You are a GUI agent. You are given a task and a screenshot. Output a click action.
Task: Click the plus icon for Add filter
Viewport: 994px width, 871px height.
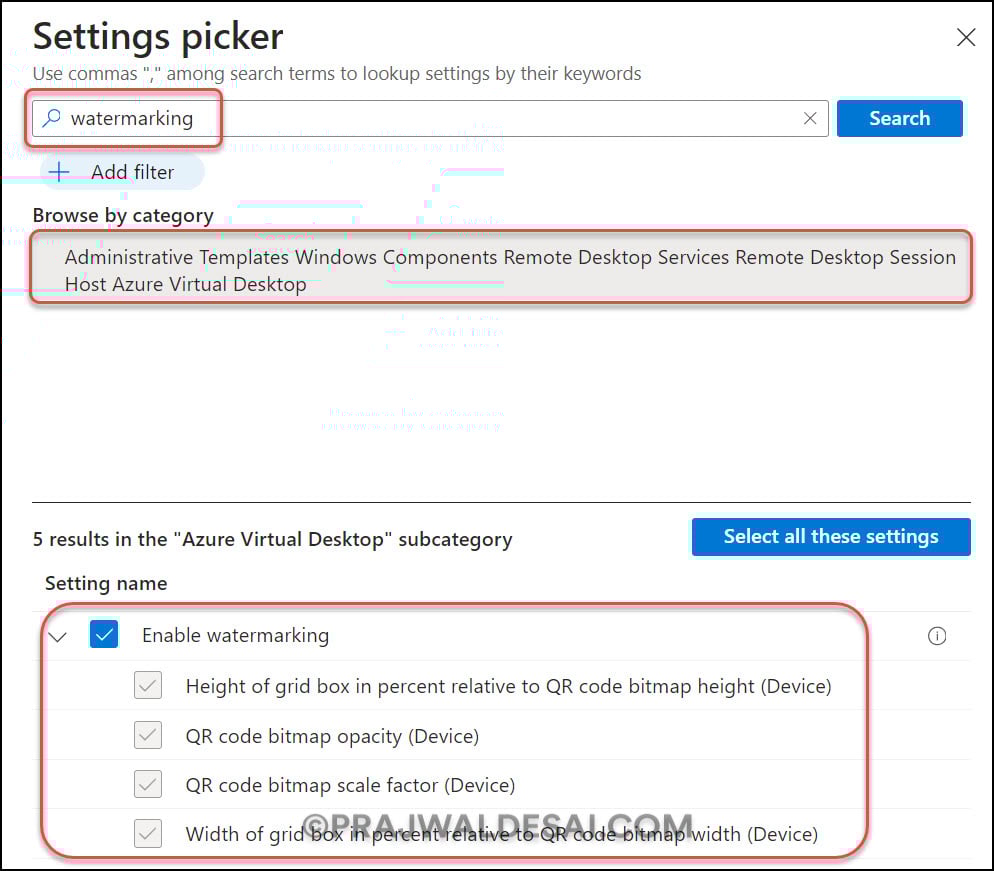tap(59, 172)
